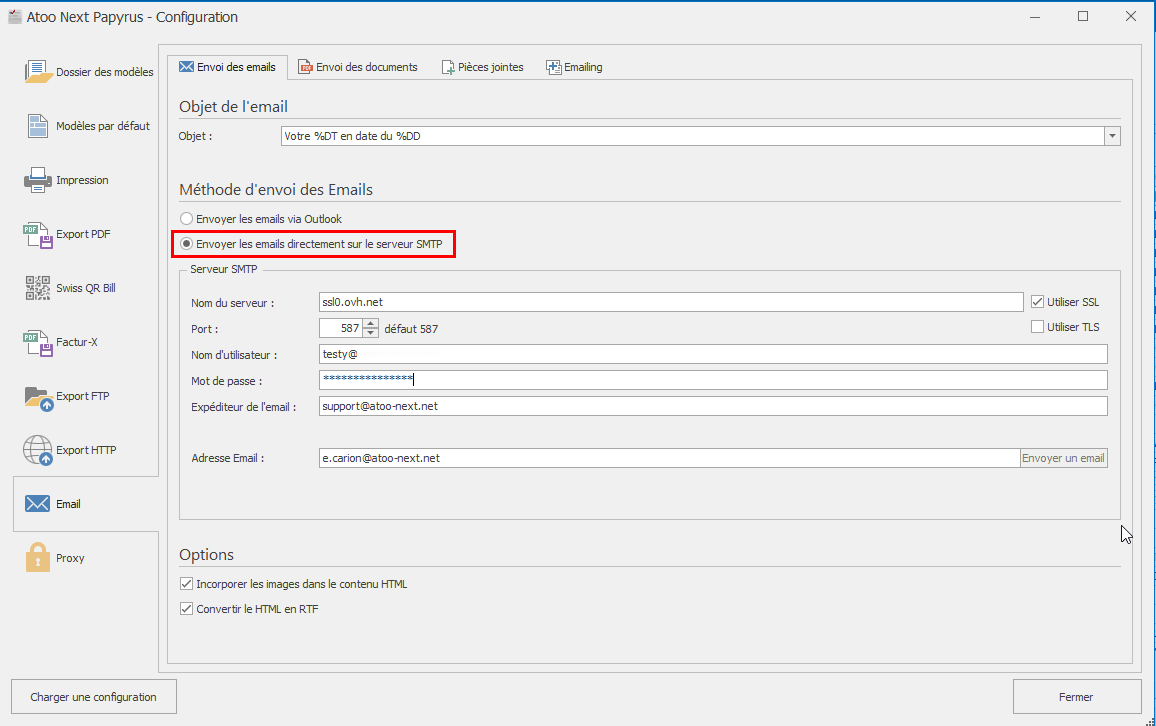Open the Dossier des modèles folder icon
The image size is (1156, 726).
38,72
